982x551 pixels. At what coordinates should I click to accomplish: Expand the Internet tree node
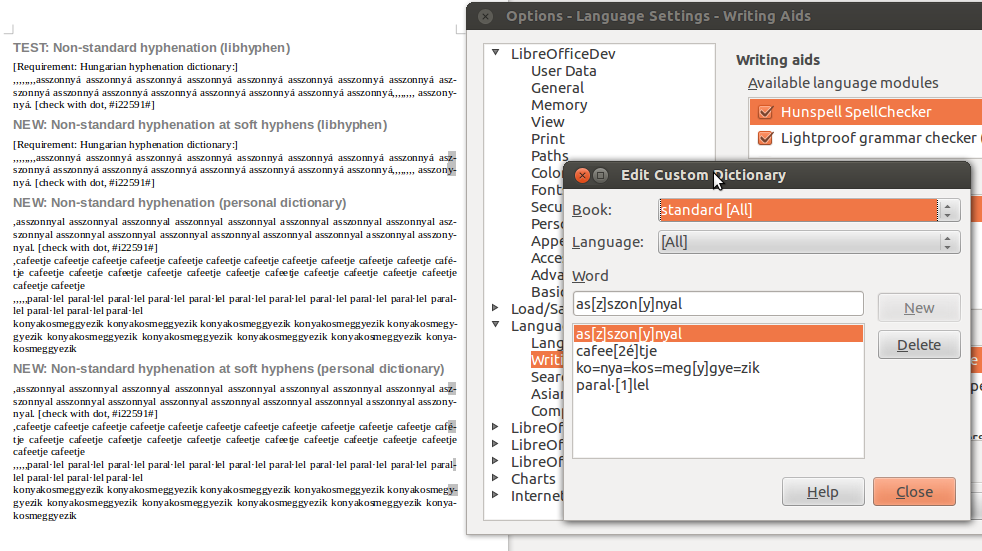(496, 495)
